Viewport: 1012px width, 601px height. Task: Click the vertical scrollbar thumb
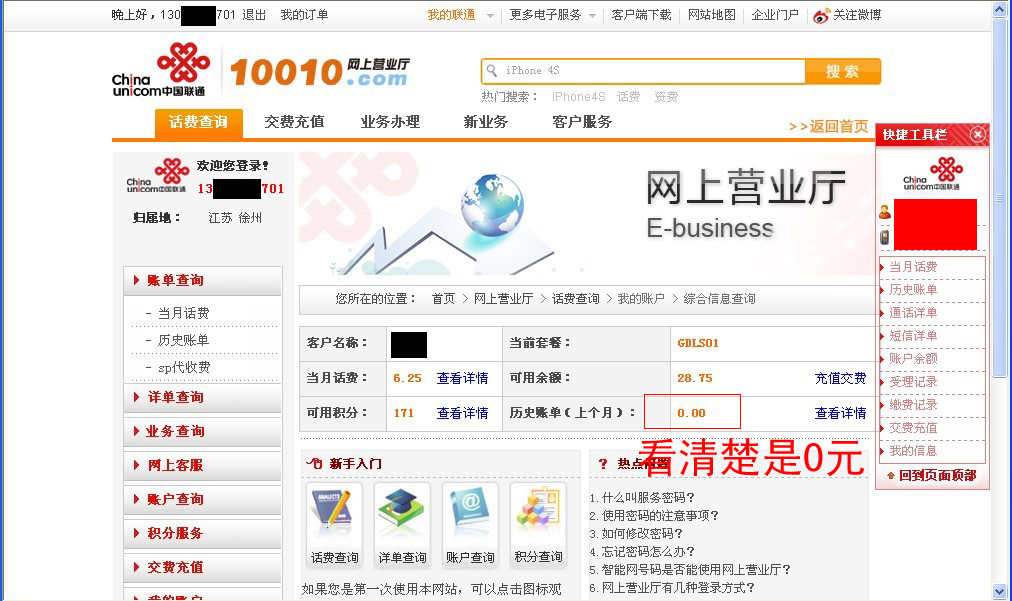(x=1000, y=196)
